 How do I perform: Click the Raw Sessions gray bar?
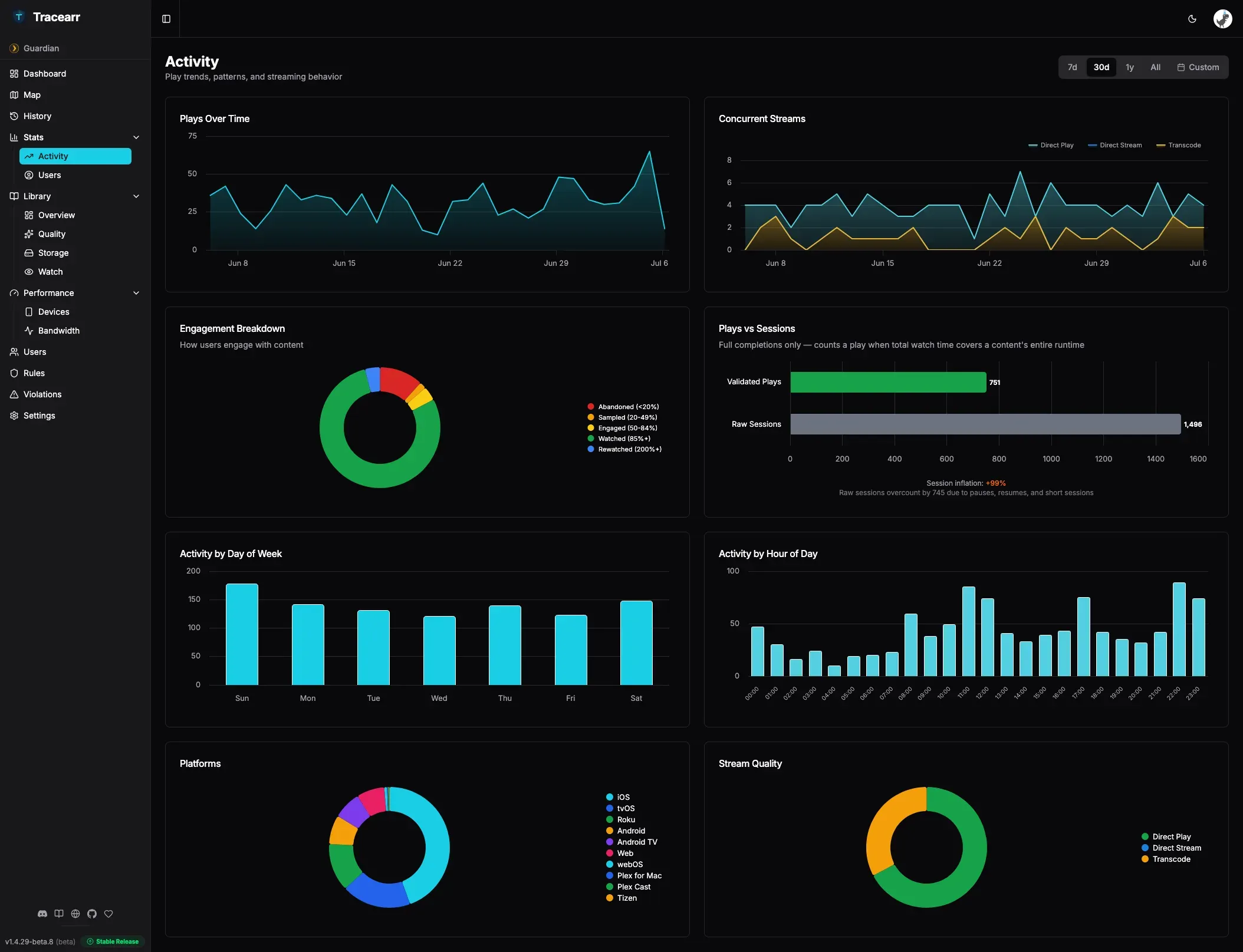[x=985, y=424]
